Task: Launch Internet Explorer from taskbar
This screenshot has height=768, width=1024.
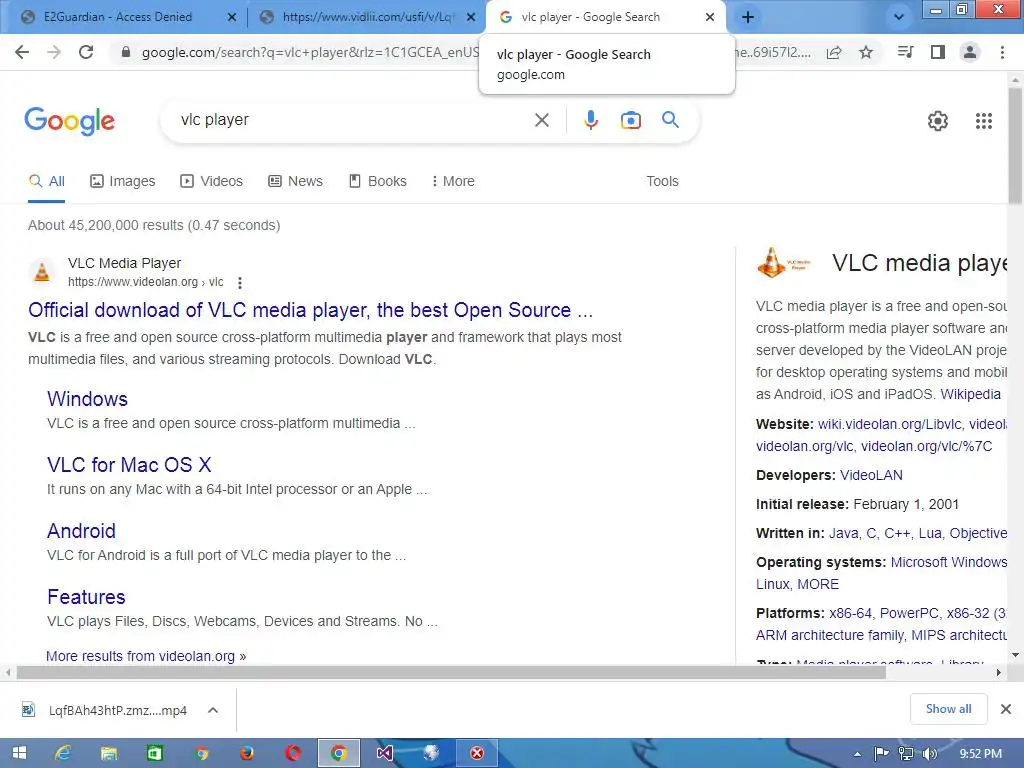Action: (x=63, y=754)
